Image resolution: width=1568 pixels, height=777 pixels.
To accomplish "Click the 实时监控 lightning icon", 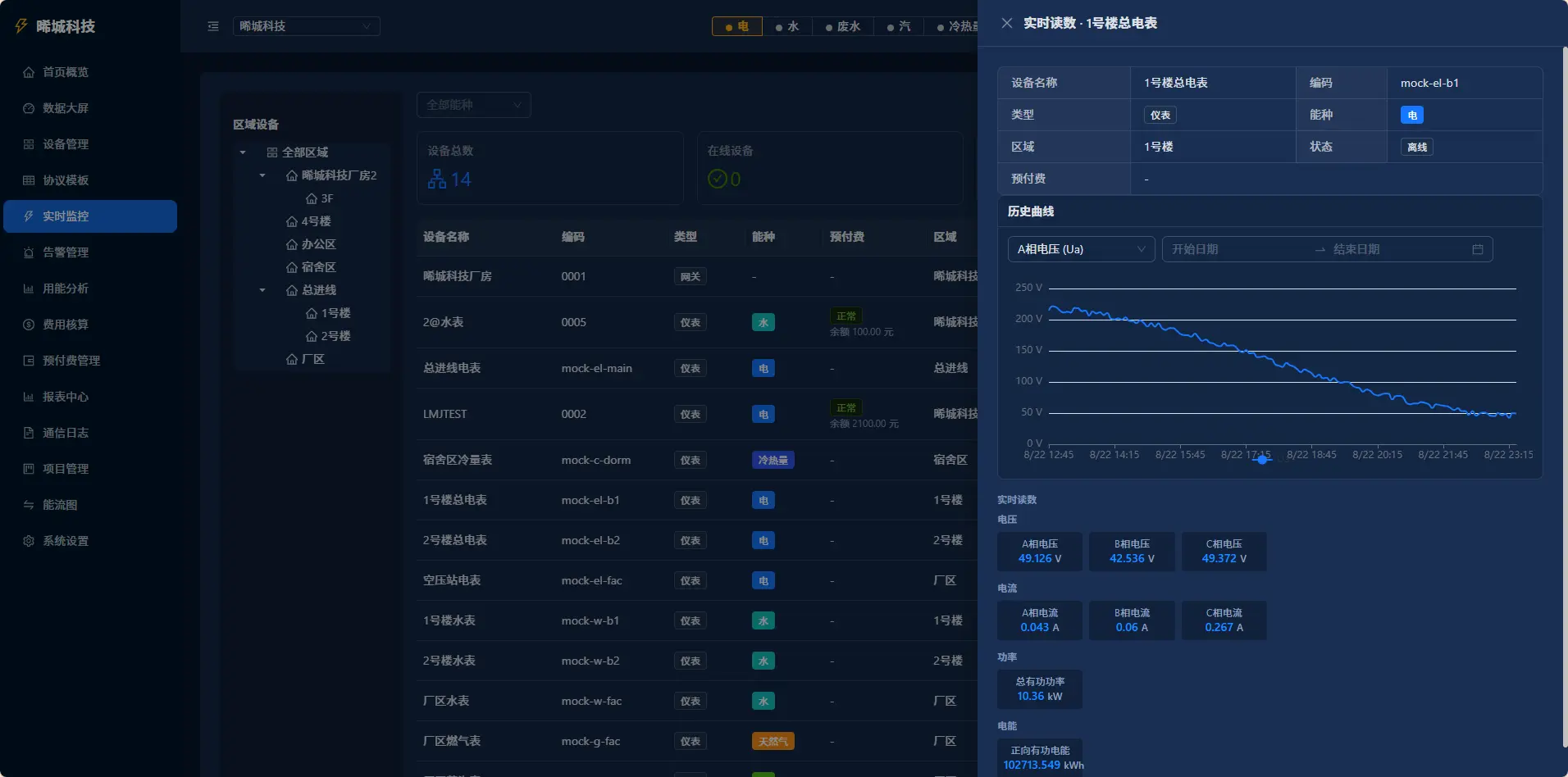I will pyautogui.click(x=29, y=216).
